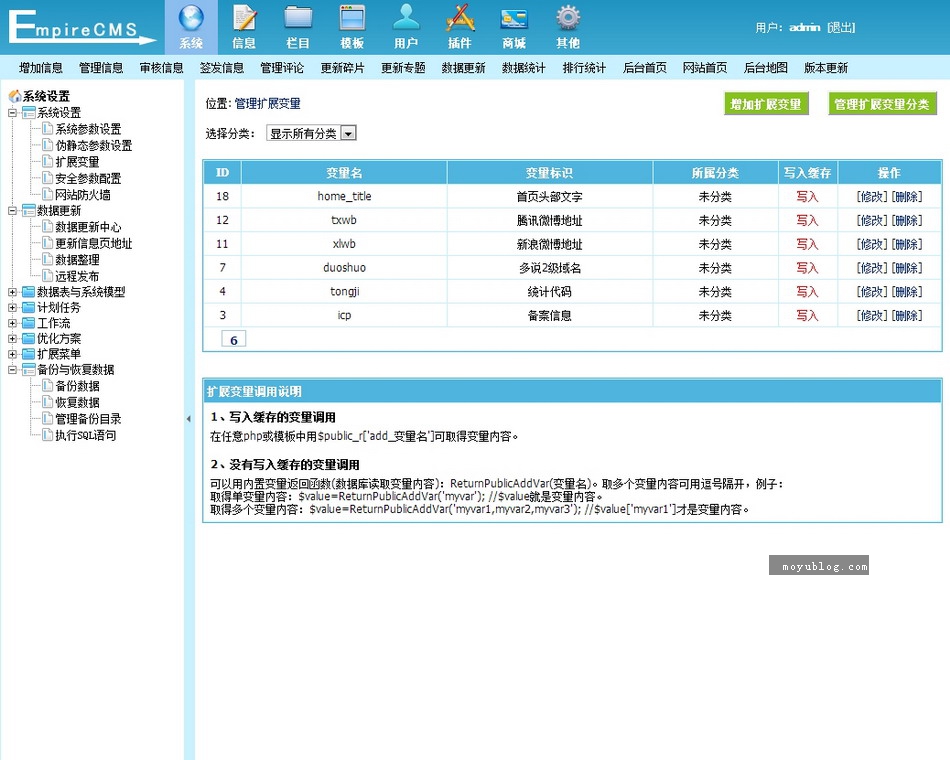This screenshot has height=760, width=950.
Task: Collapse the 系统设置 tree node
Action: (12, 112)
